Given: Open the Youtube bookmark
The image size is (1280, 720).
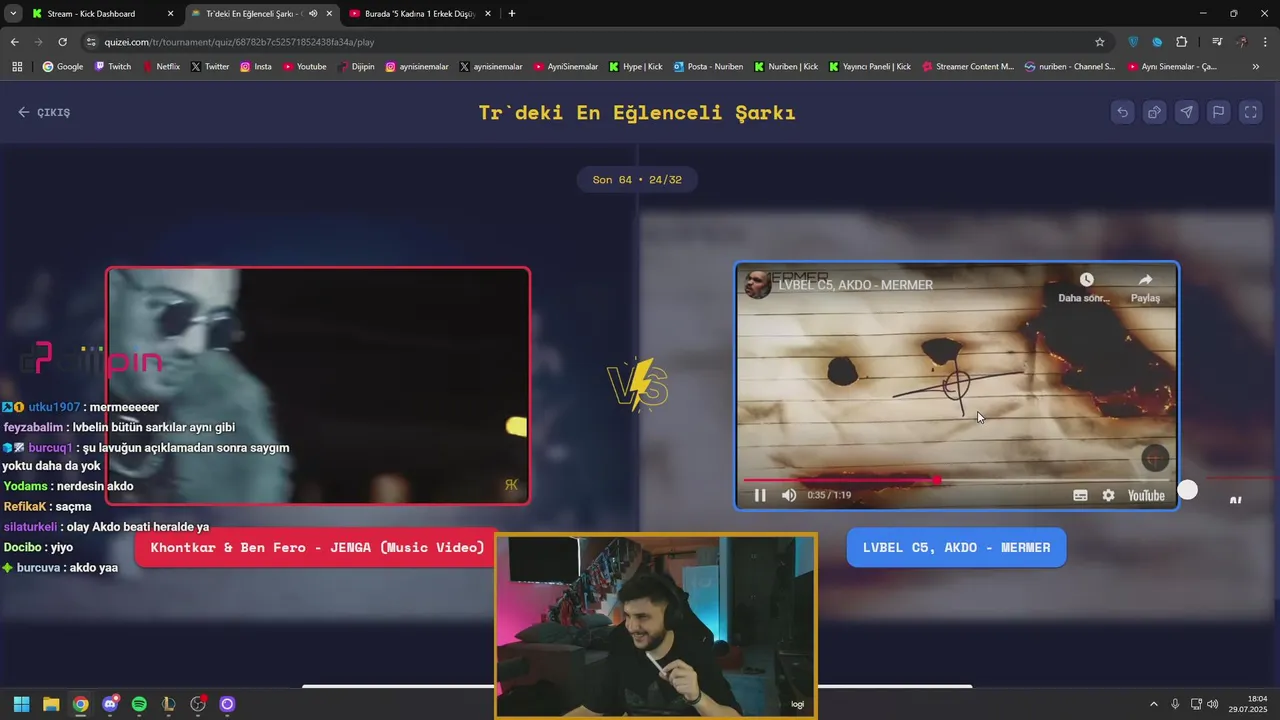Looking at the screenshot, I should pyautogui.click(x=305, y=67).
